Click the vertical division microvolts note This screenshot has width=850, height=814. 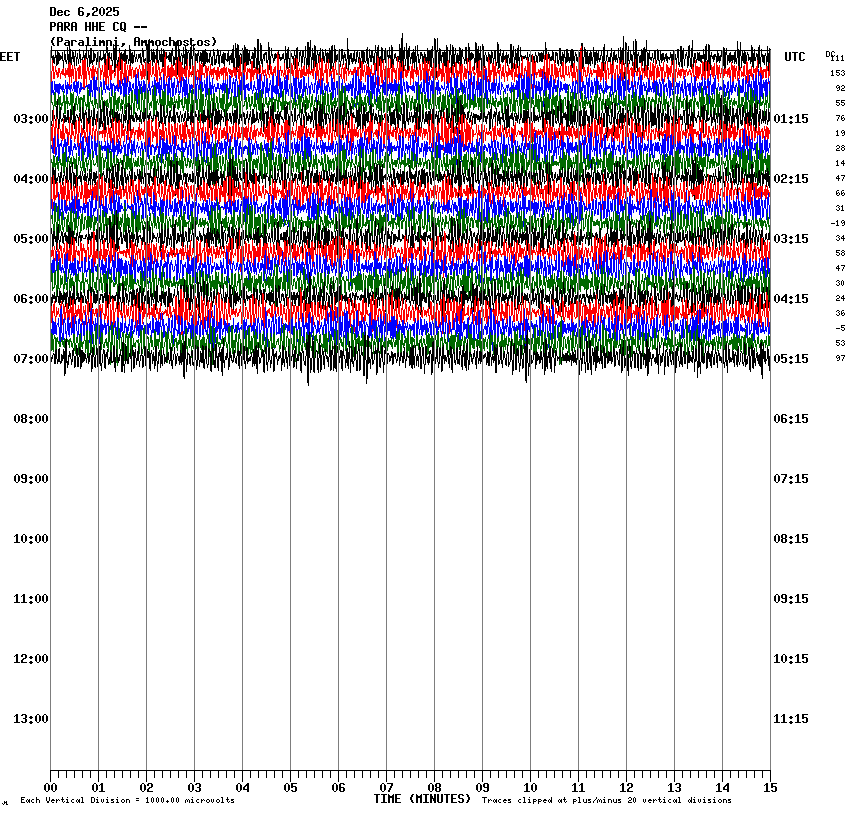[127, 800]
